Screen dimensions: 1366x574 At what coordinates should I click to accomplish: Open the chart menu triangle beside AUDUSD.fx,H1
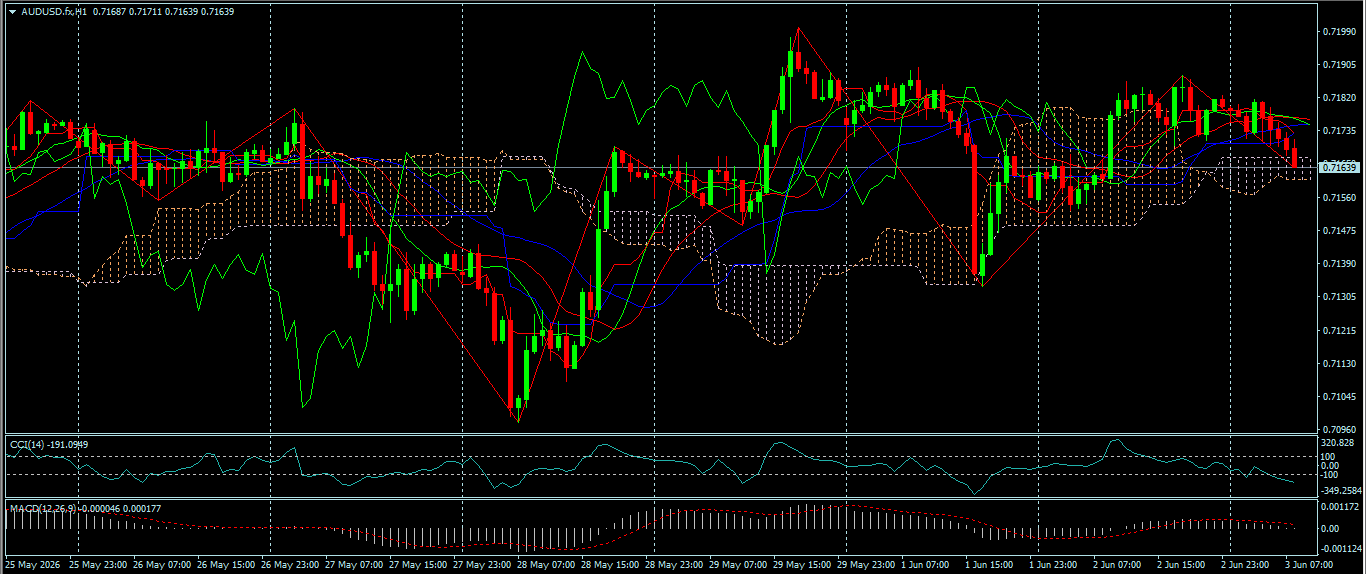pyautogui.click(x=13, y=11)
